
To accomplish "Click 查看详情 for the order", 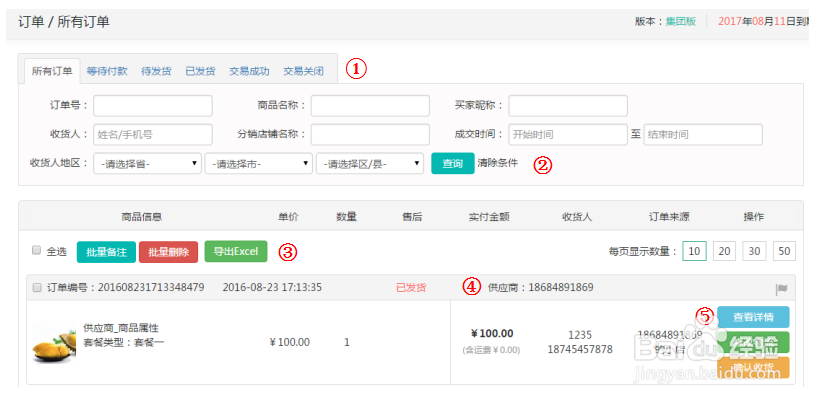I will 753,317.
